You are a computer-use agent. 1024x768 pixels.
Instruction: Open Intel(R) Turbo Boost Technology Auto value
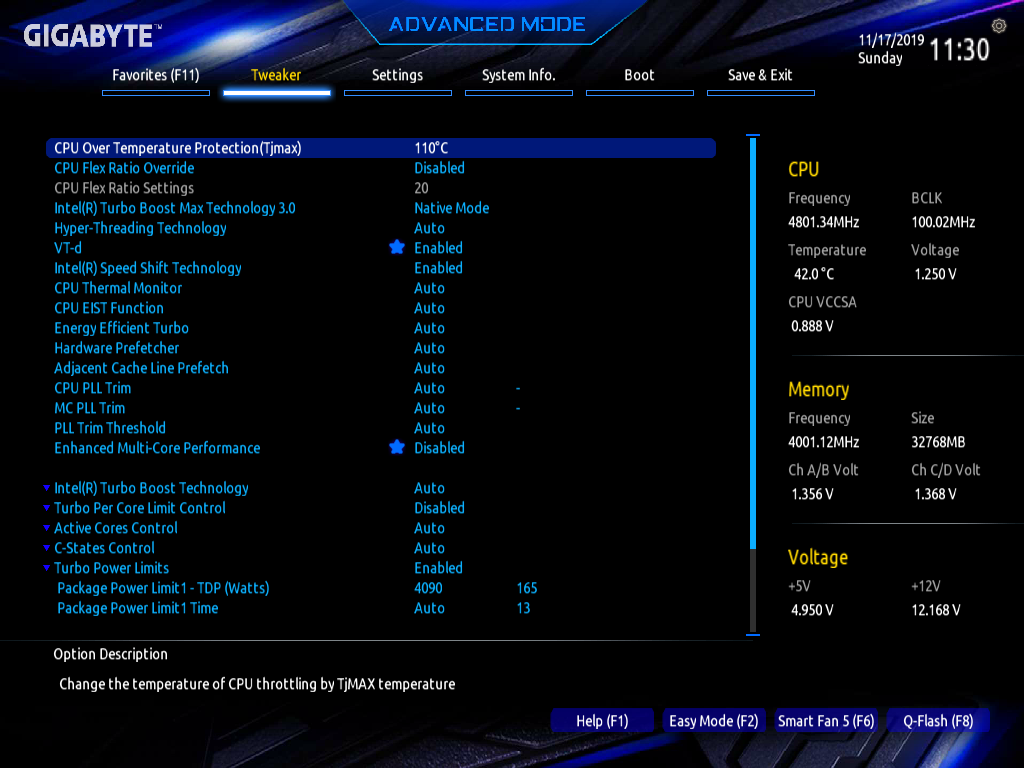429,488
